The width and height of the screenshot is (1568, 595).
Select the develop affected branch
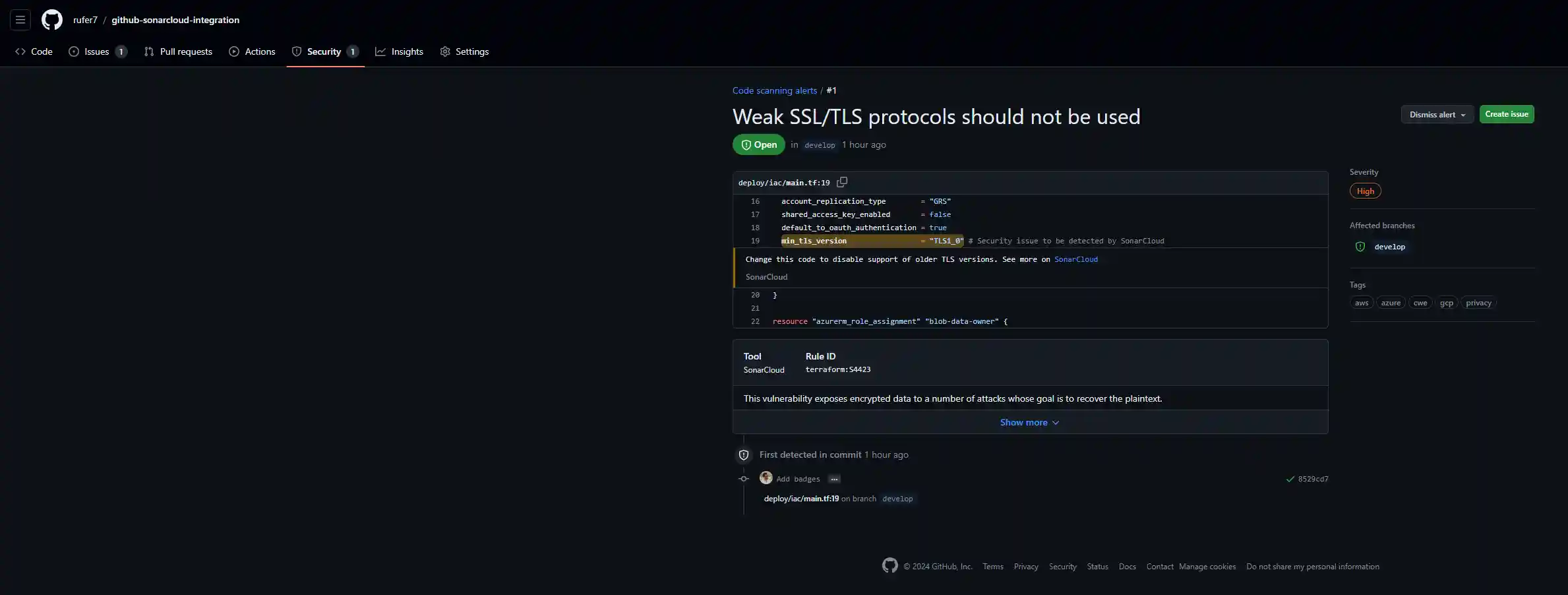click(1389, 247)
